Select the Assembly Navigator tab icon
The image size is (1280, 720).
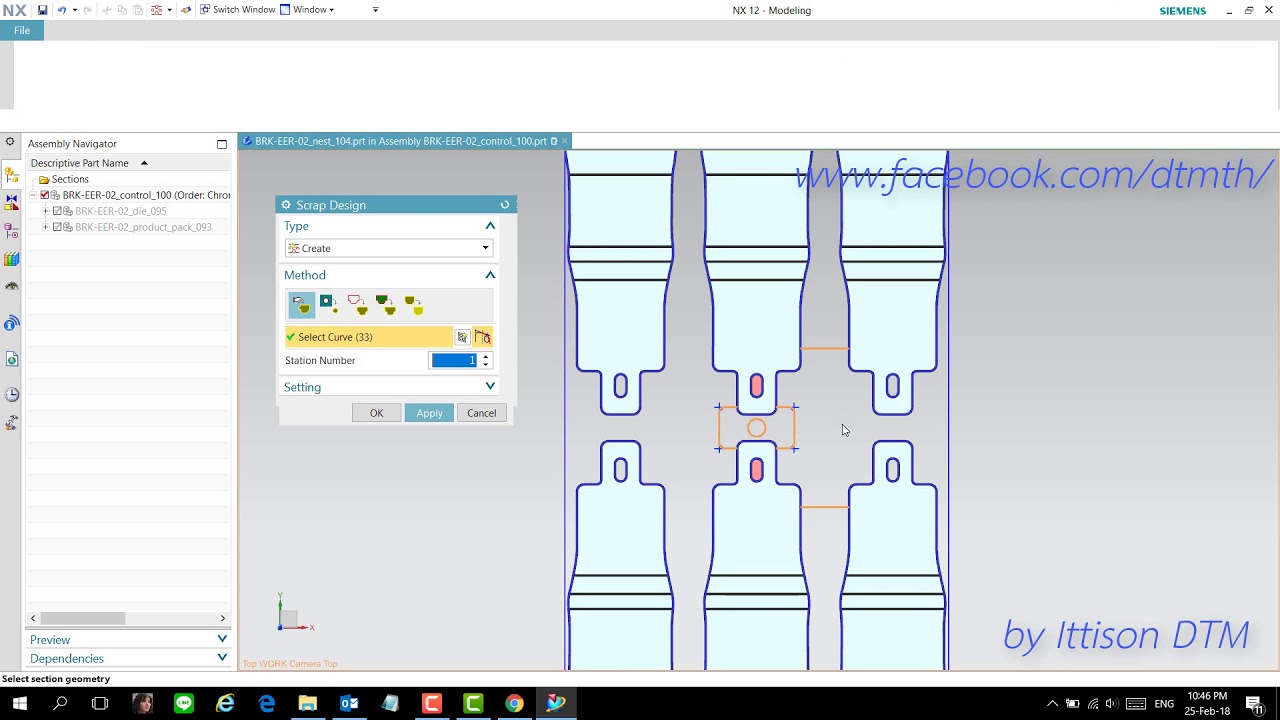click(x=11, y=175)
